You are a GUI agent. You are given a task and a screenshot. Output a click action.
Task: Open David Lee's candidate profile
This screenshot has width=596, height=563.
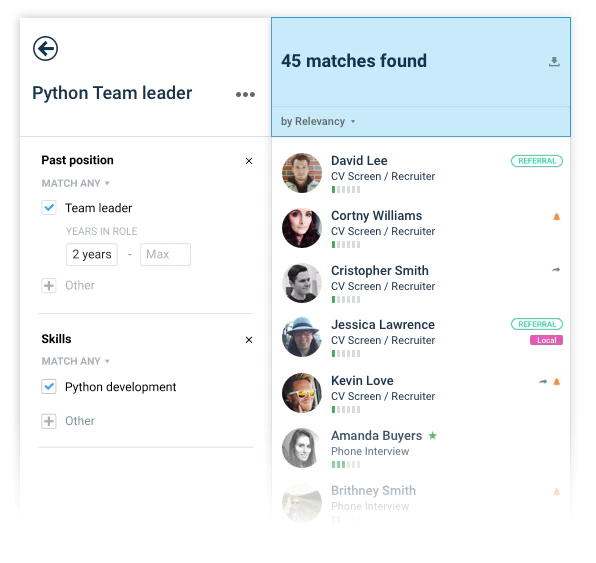click(x=359, y=160)
